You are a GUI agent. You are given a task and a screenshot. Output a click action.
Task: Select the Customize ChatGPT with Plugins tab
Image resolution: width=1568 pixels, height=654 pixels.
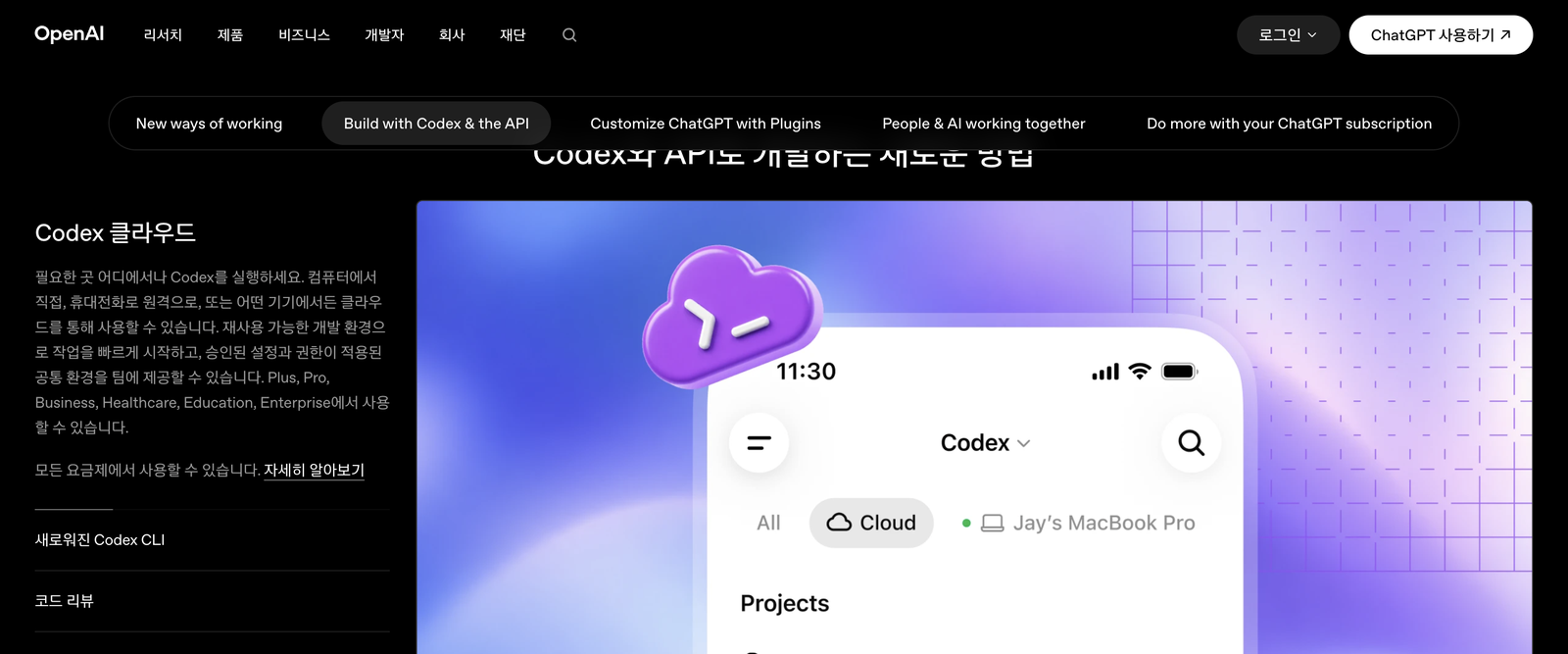point(706,124)
